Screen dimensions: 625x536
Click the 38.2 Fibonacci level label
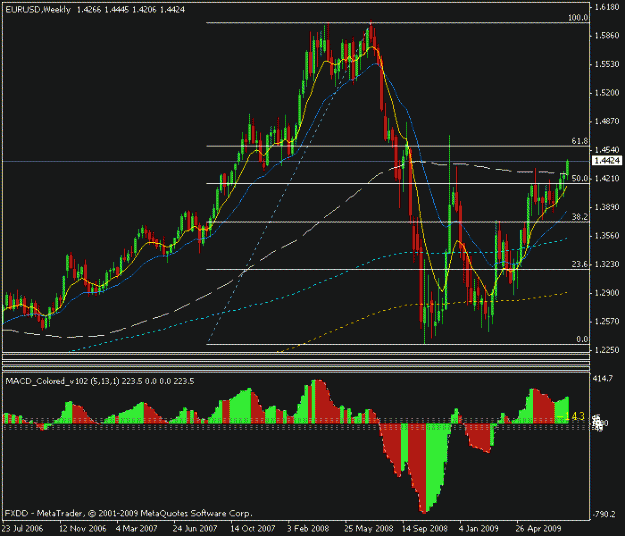580,217
